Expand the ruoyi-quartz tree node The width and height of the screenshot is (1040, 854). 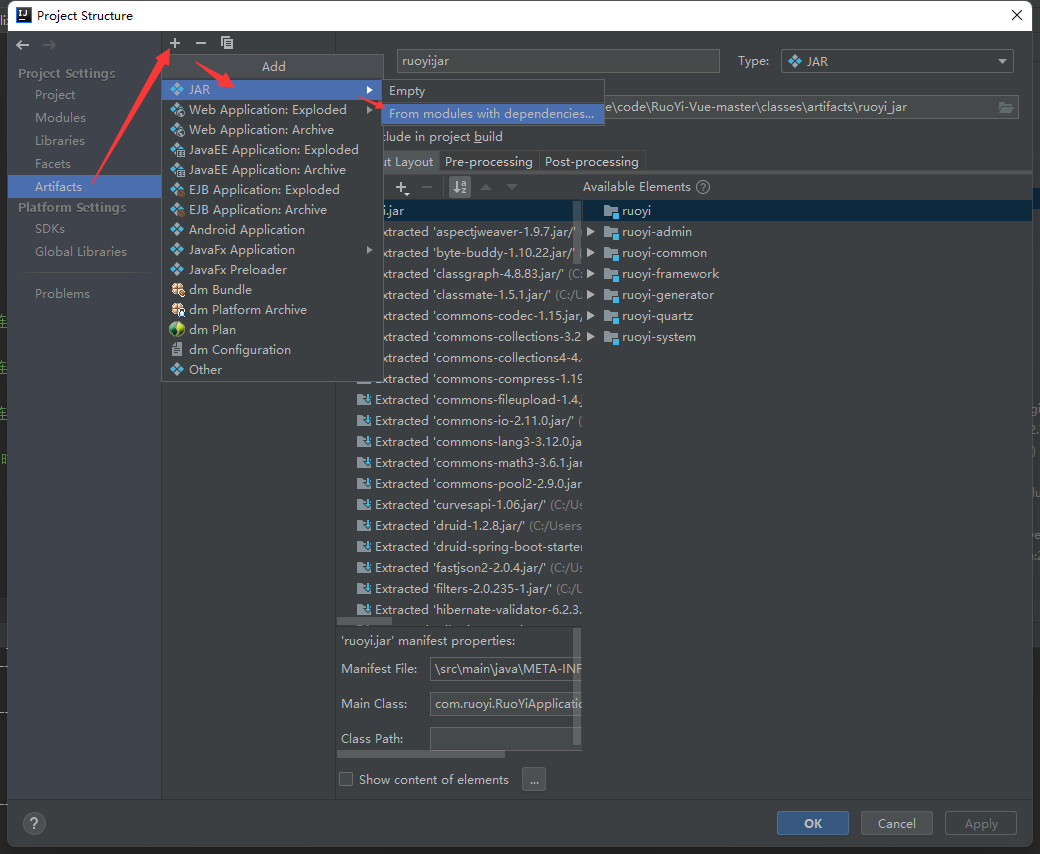[x=591, y=316]
